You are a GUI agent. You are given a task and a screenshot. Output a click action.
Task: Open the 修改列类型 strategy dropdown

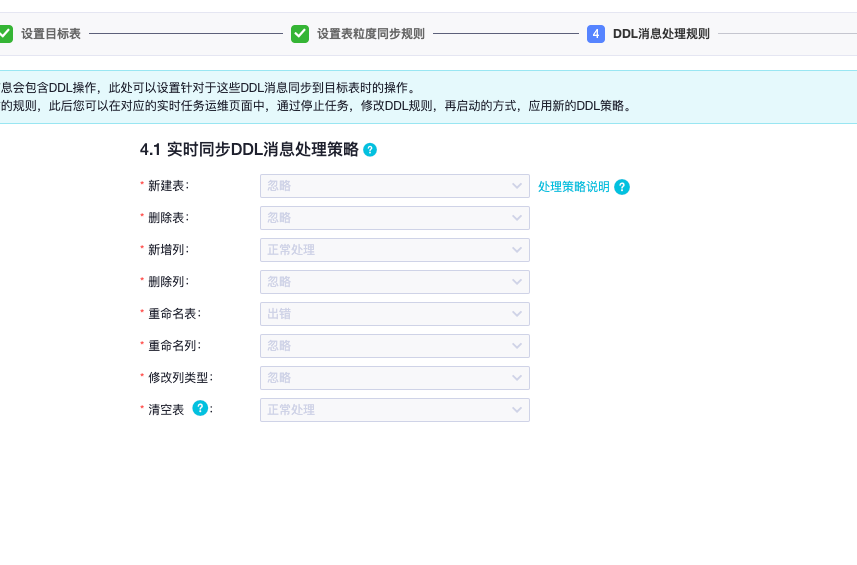point(395,378)
